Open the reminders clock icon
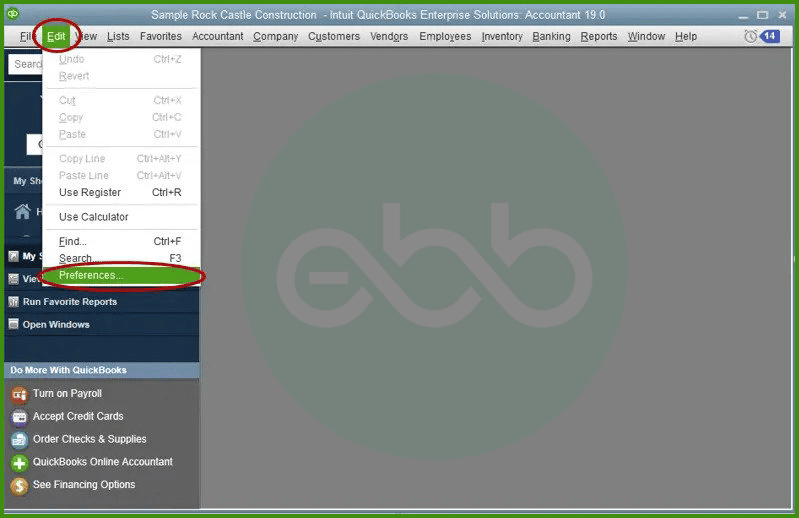This screenshot has height=518, width=799. (750, 36)
